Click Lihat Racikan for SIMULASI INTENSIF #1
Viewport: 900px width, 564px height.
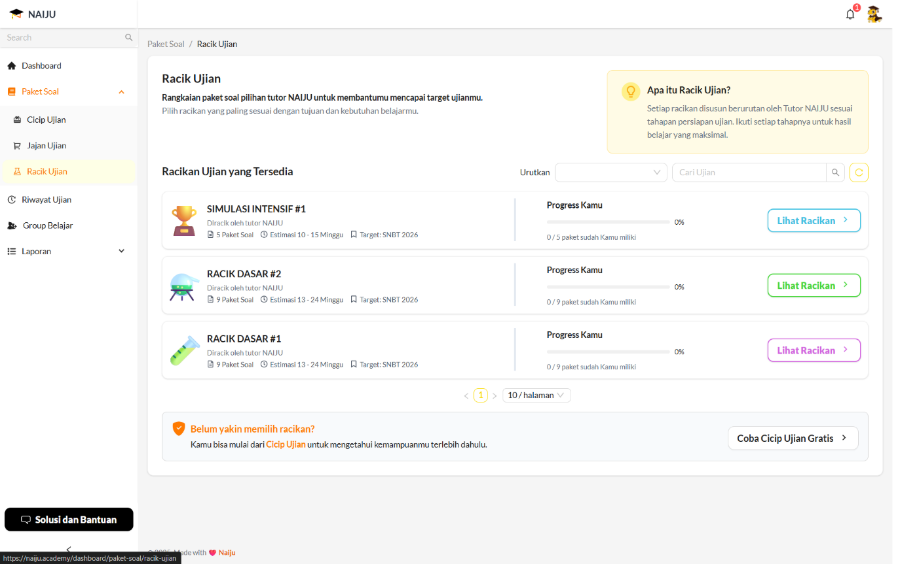point(814,220)
